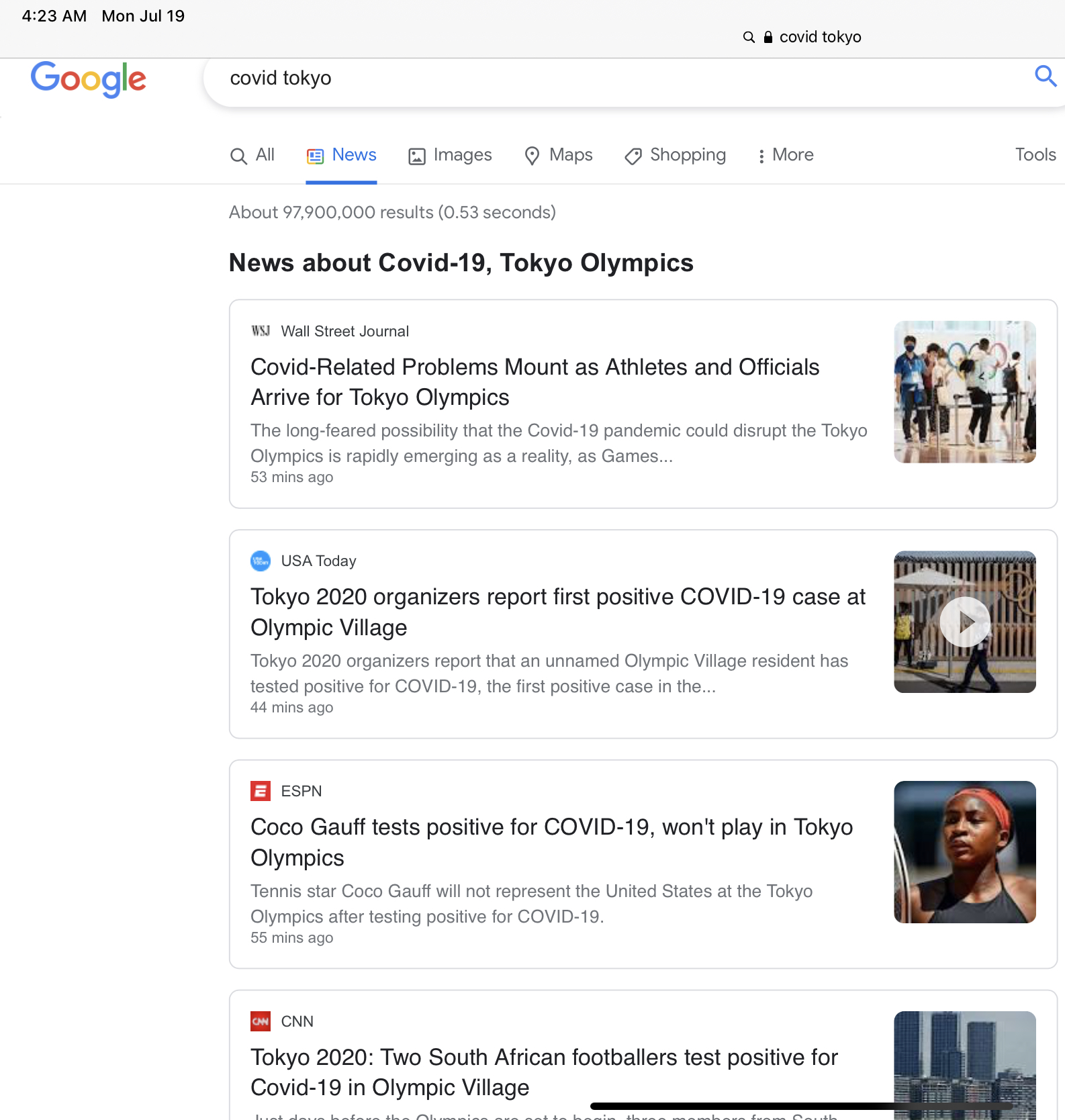The image size is (1065, 1120).
Task: Switch to the Shopping tab
Action: pos(676,155)
